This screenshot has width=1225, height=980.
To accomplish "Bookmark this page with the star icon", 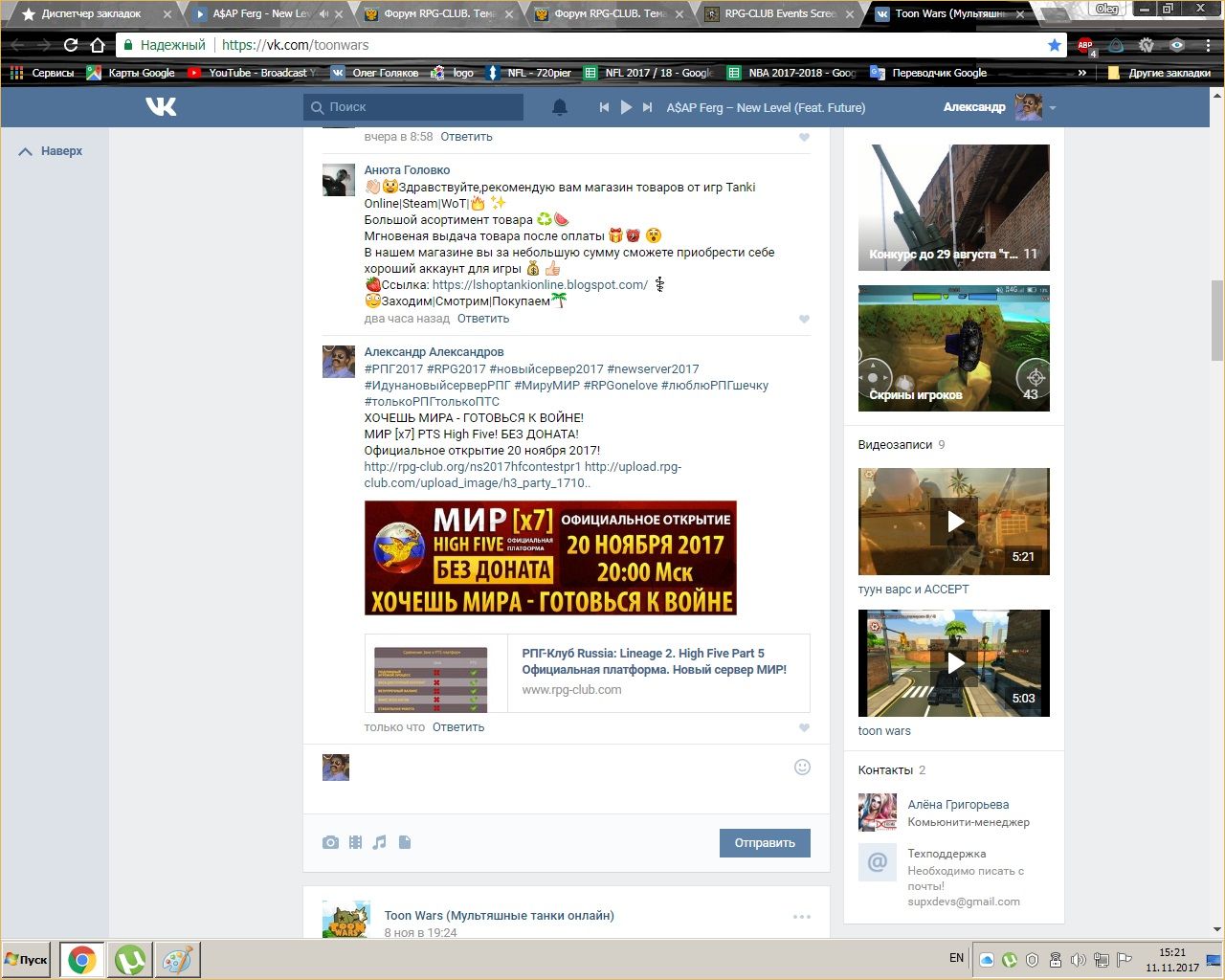I will (1054, 45).
